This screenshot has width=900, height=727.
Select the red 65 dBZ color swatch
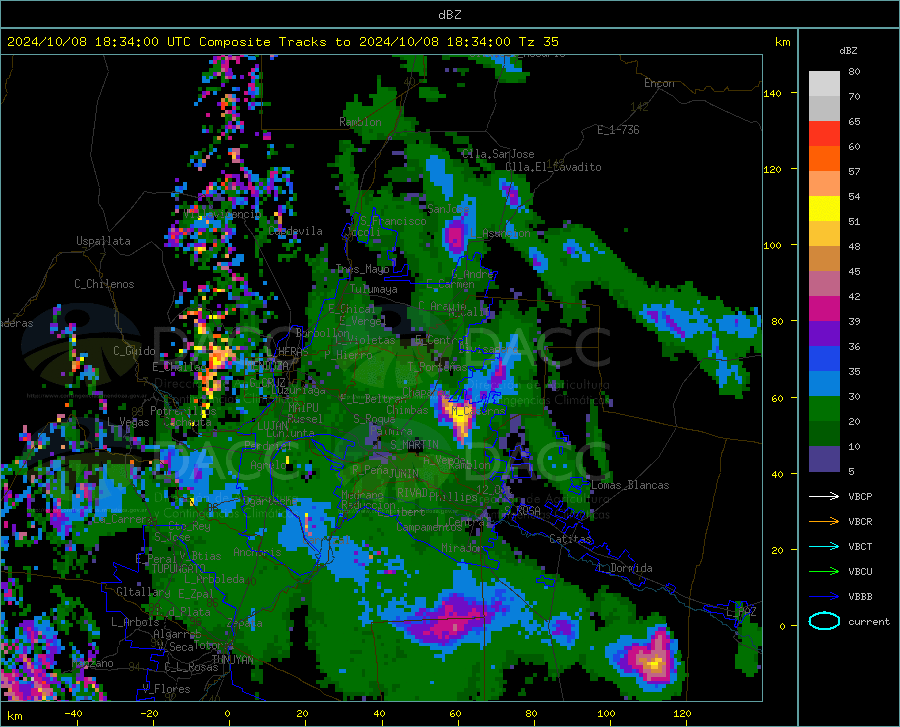(824, 134)
